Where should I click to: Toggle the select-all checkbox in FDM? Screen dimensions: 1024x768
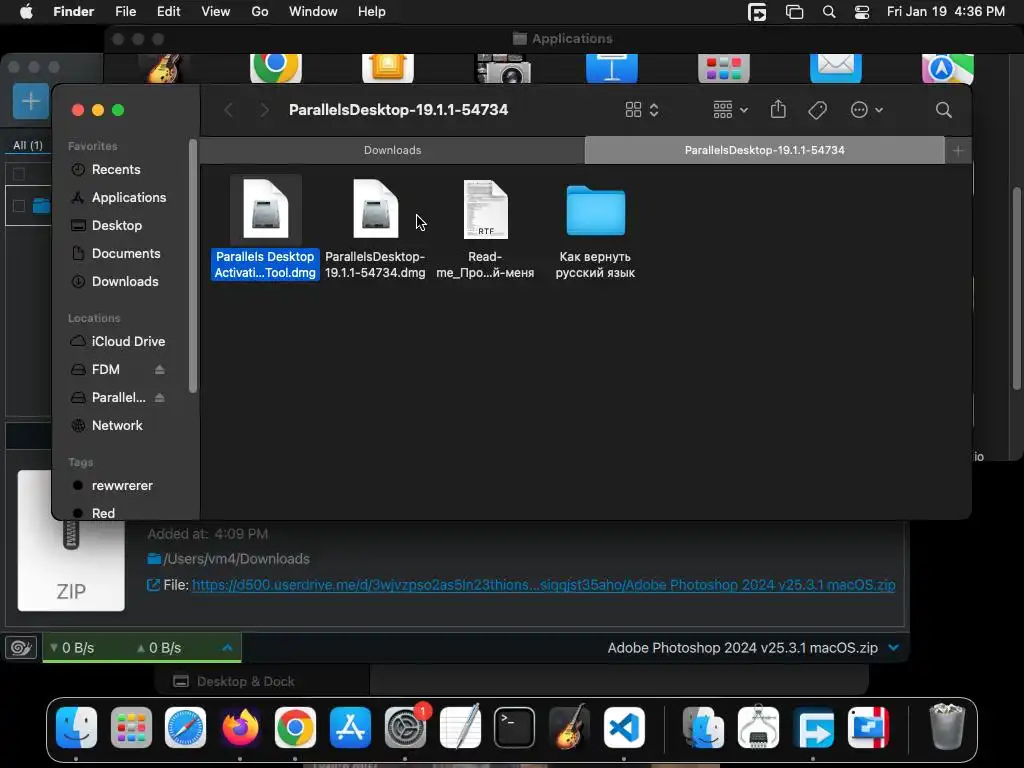(19, 174)
